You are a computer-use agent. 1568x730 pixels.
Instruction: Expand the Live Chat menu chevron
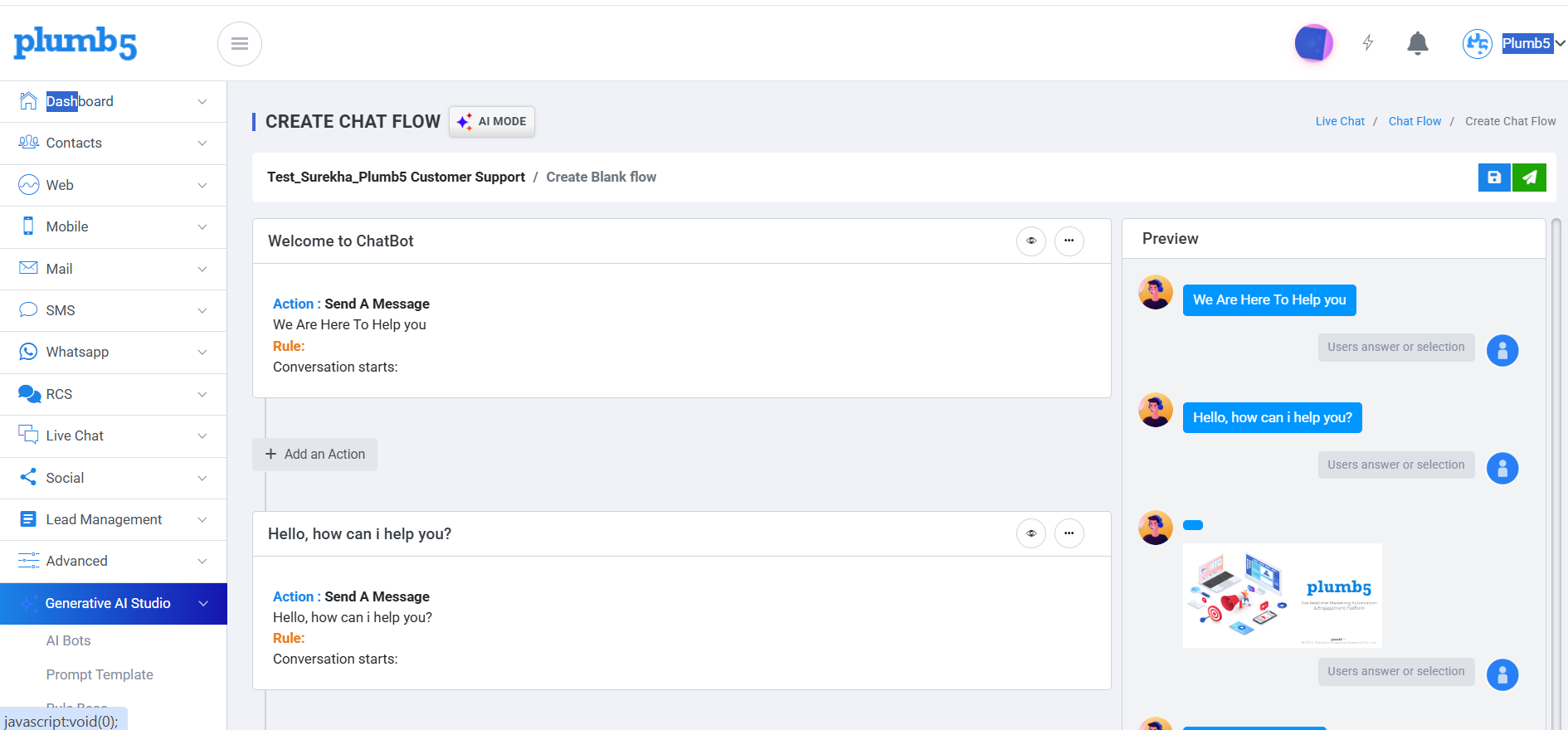pos(202,436)
